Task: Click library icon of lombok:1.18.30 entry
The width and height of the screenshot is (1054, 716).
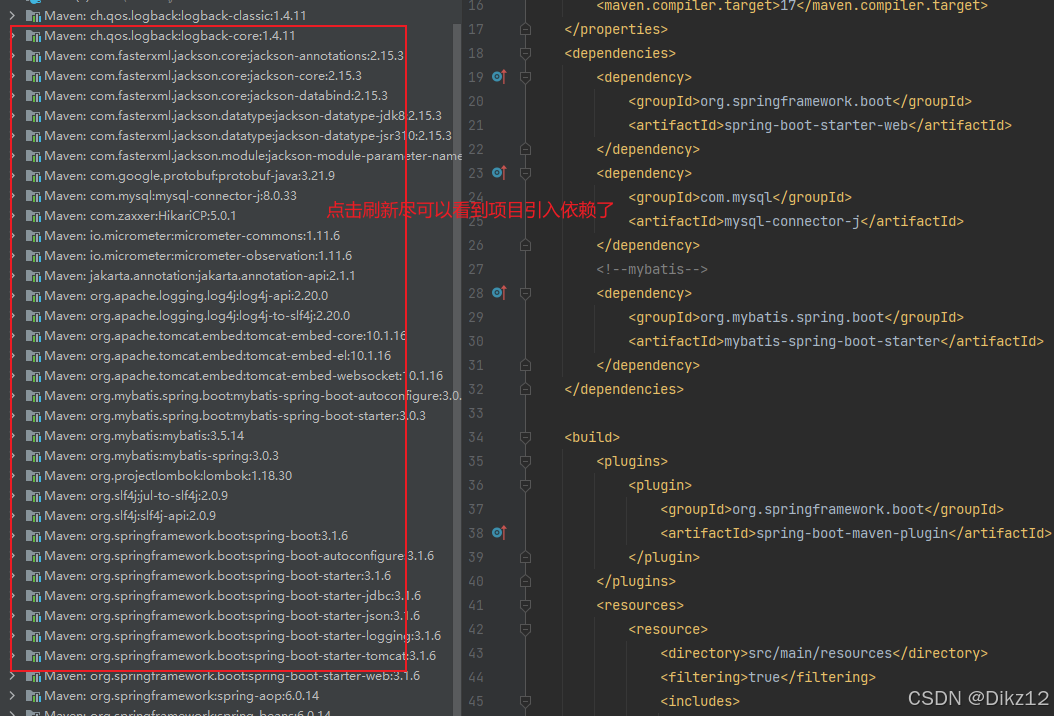Action: click(33, 476)
